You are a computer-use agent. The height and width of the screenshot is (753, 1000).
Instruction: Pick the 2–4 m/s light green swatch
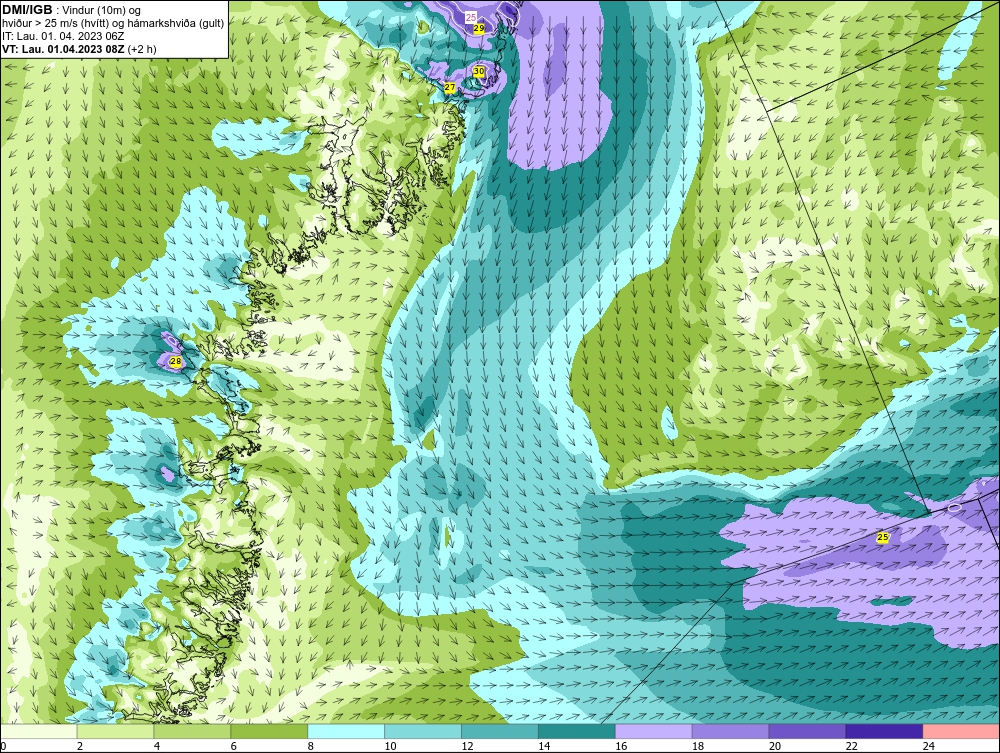[115, 731]
